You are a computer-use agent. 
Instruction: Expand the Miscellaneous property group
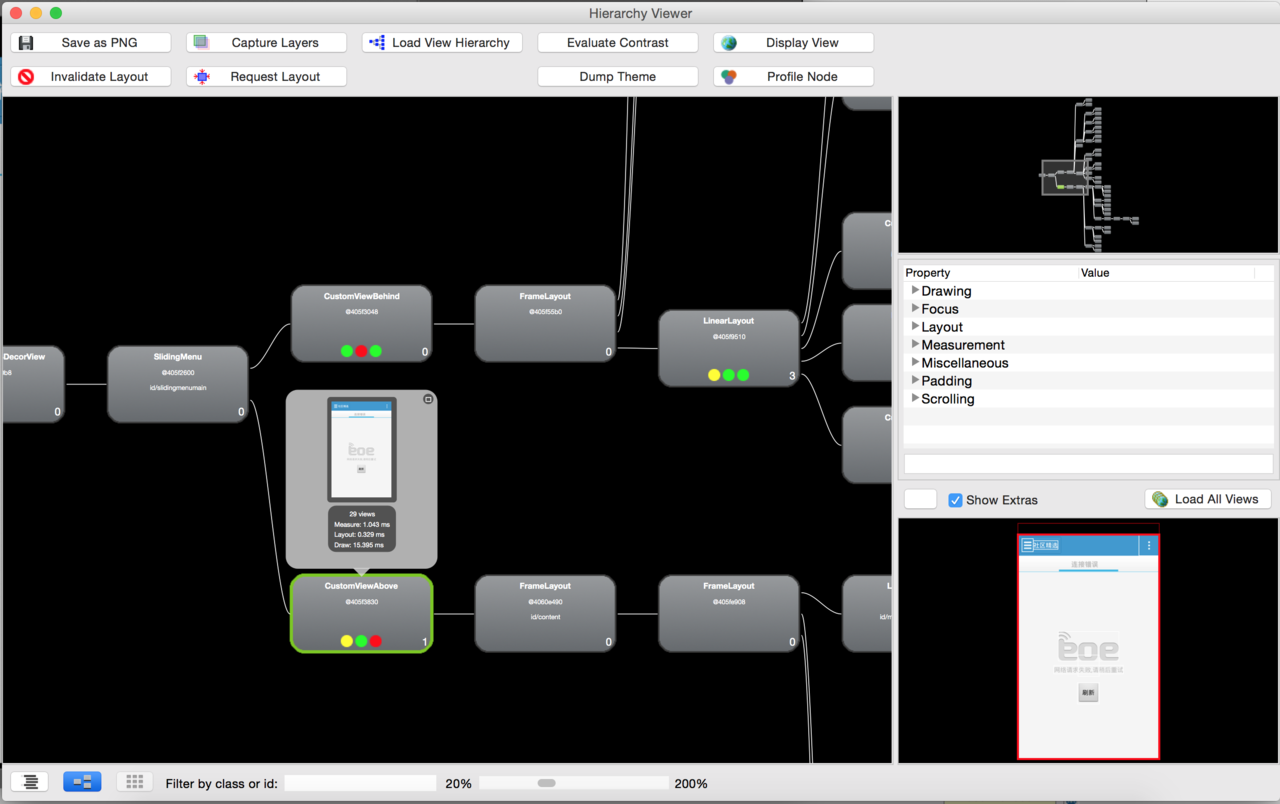pyautogui.click(x=915, y=363)
